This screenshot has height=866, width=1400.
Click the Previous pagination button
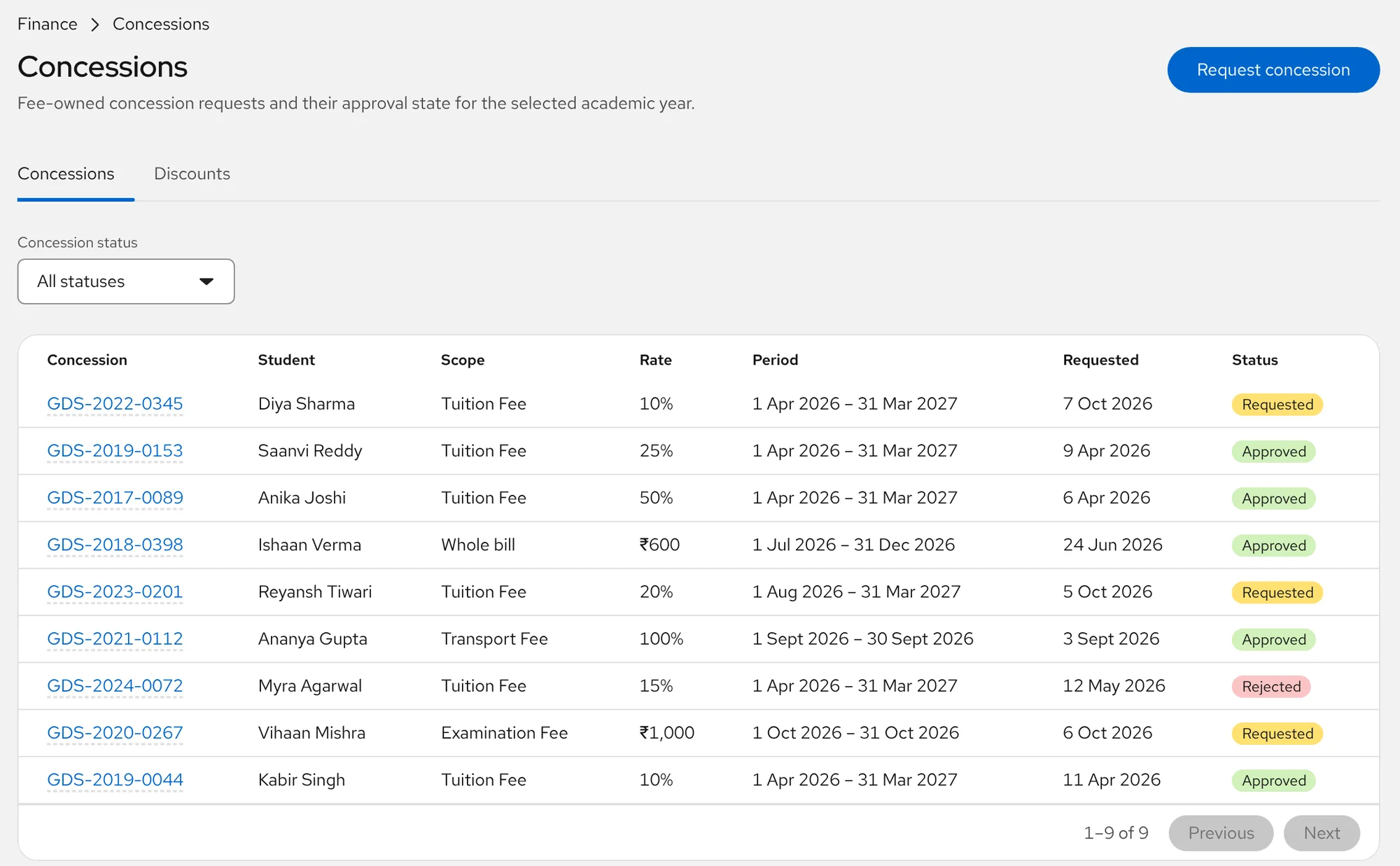click(1221, 833)
